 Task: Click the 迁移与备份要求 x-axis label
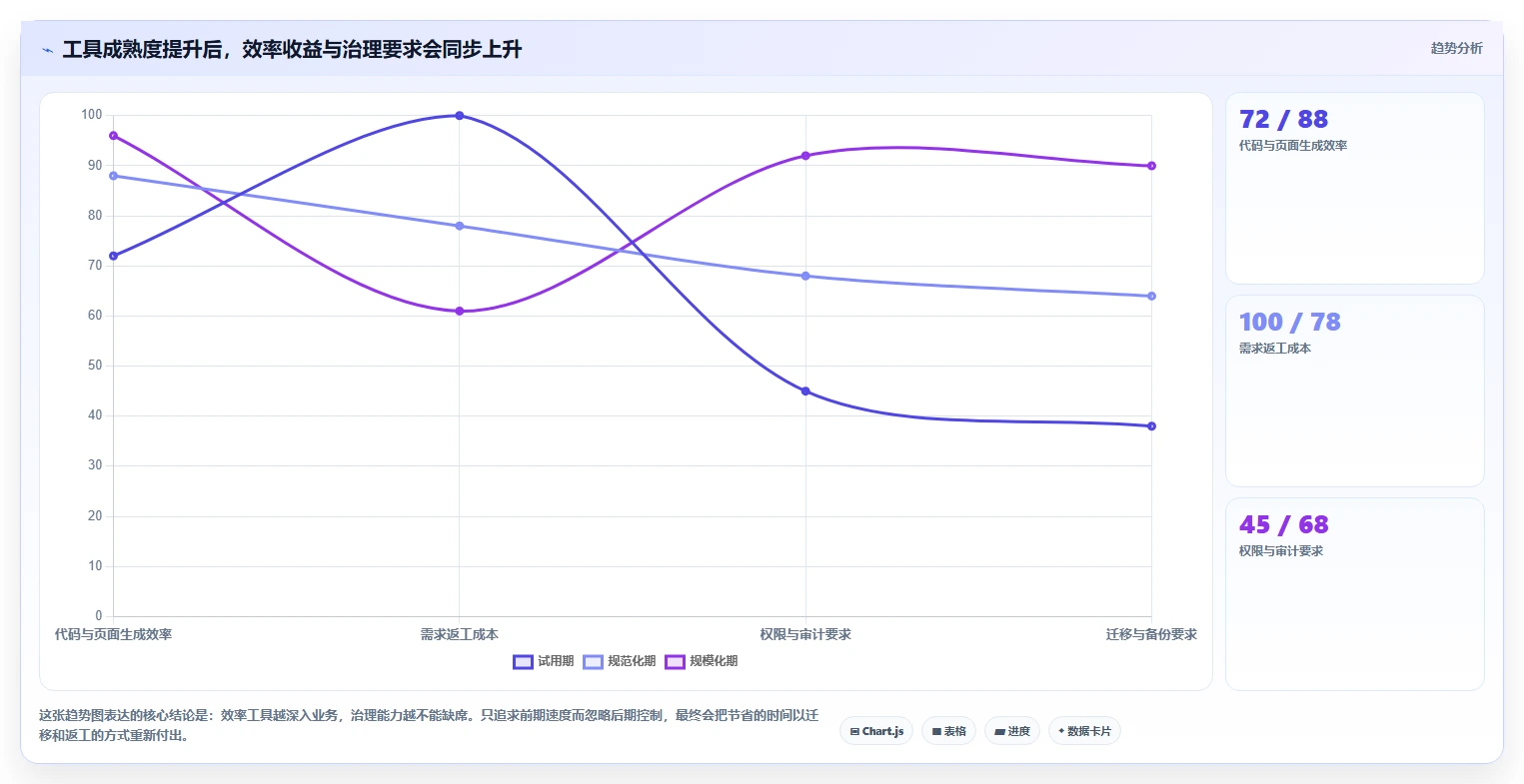(1151, 634)
